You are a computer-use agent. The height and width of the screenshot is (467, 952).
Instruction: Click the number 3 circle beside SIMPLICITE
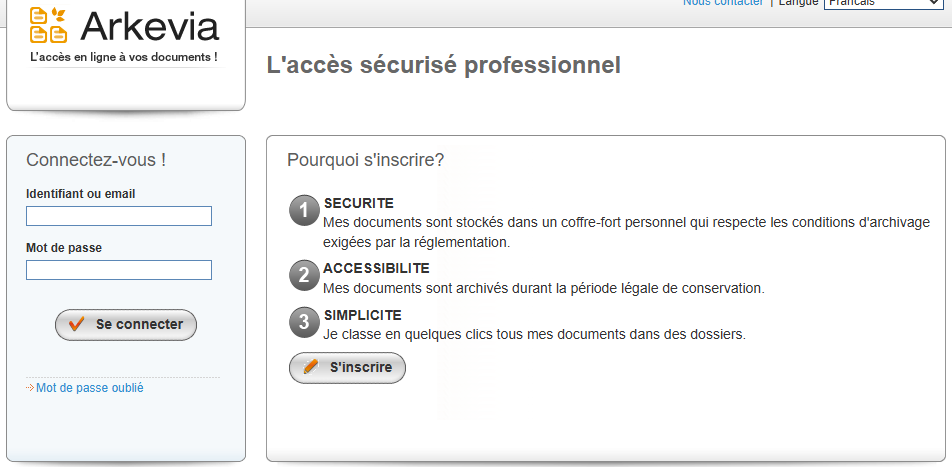[304, 322]
